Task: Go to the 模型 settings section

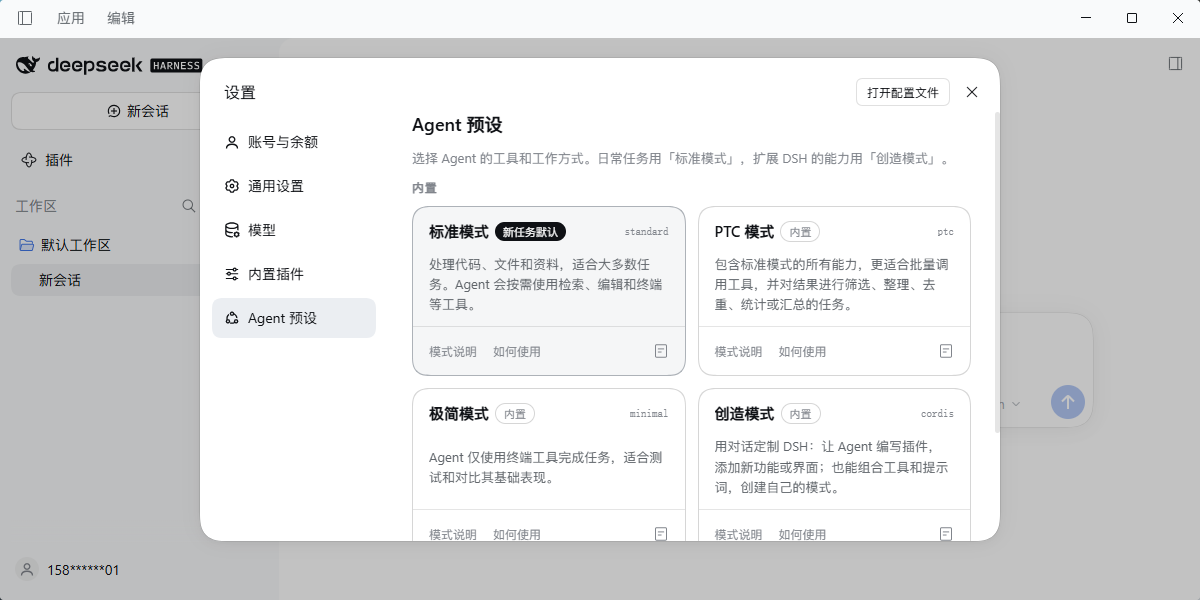Action: coord(294,230)
